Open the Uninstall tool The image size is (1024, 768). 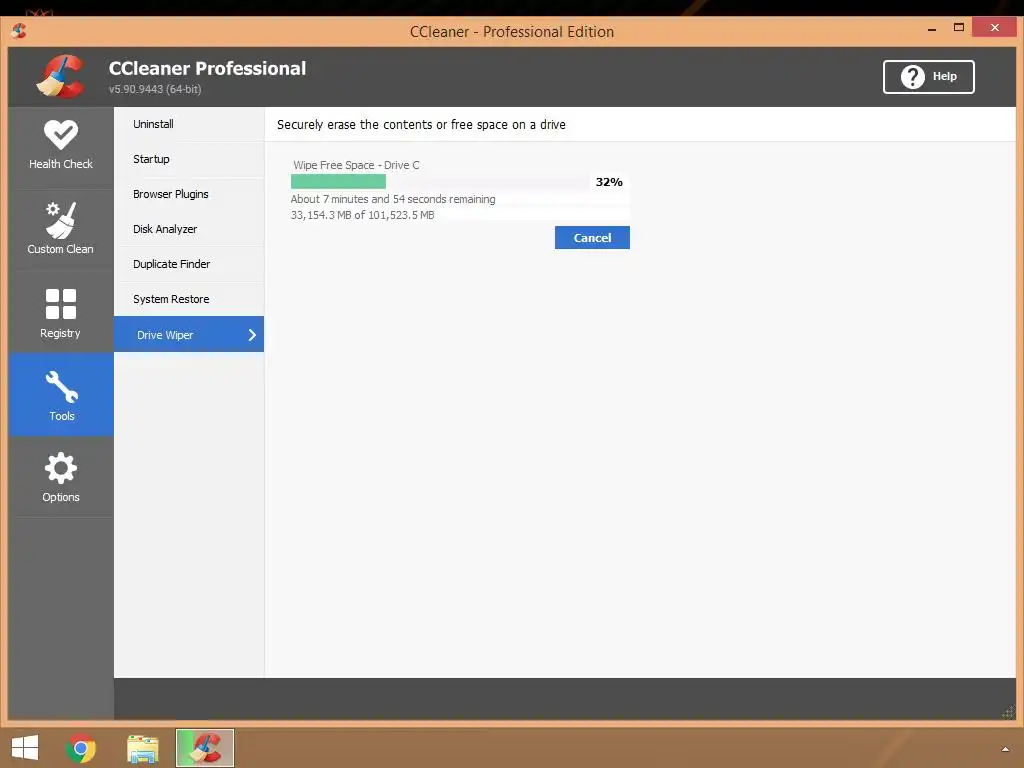(189, 124)
